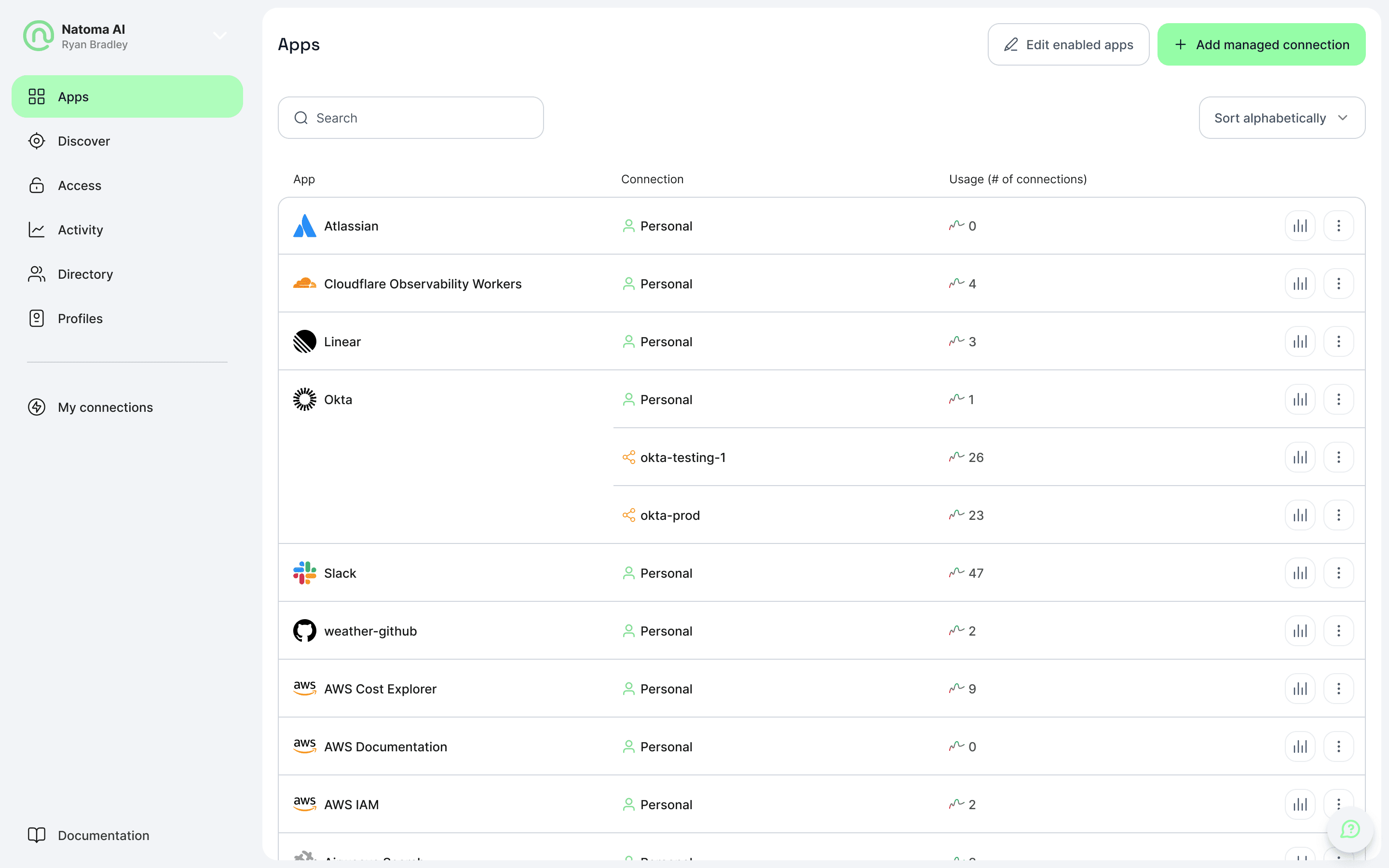Click Edit enabled apps button
1389x868 pixels.
pyautogui.click(x=1068, y=45)
